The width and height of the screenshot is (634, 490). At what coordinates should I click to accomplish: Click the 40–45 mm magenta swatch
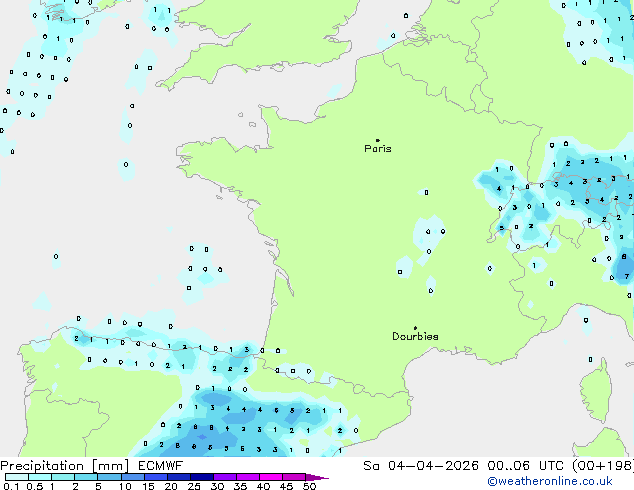coord(271,477)
